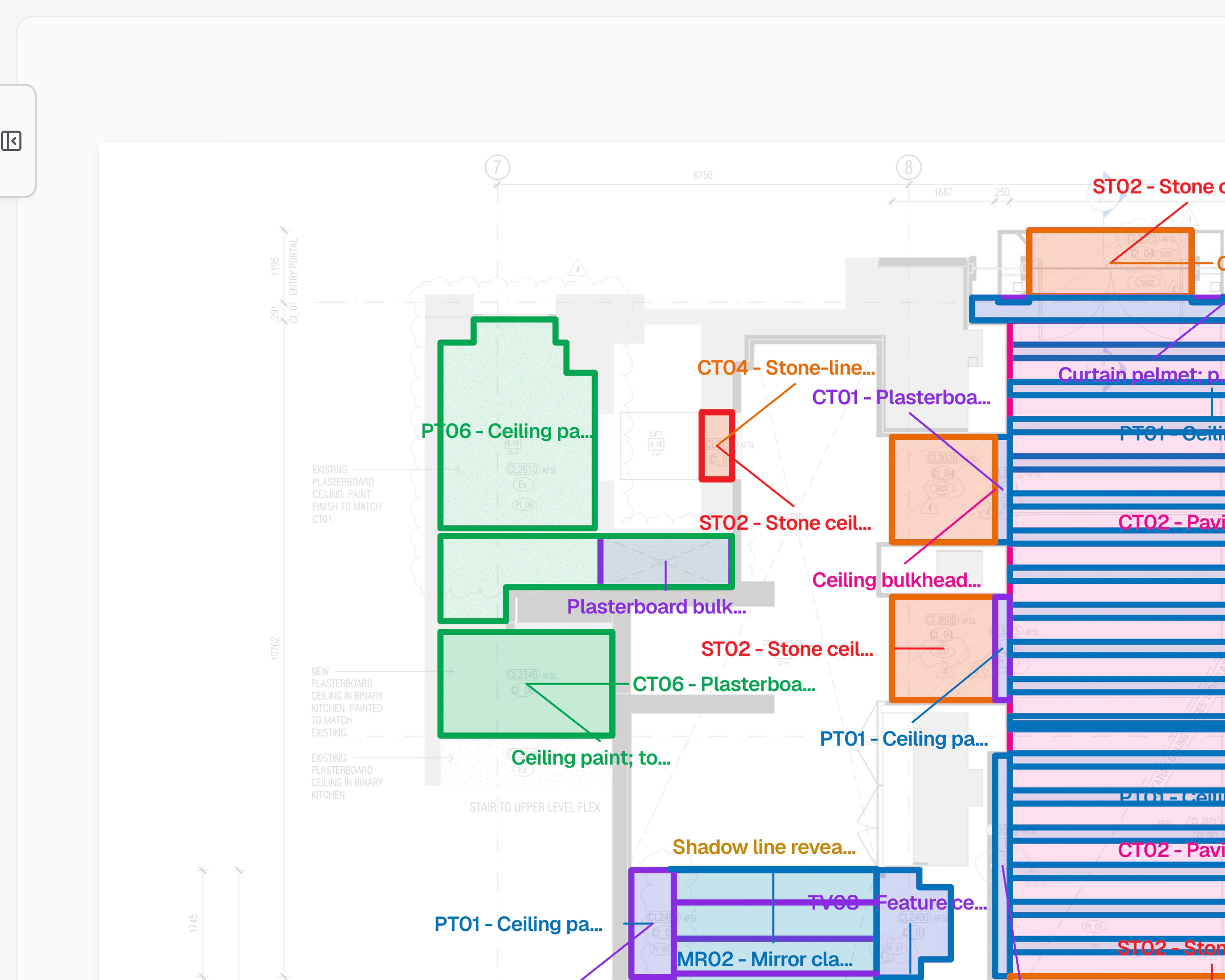Select the 'CT06 - Plasterboa...' green label

coord(724,684)
